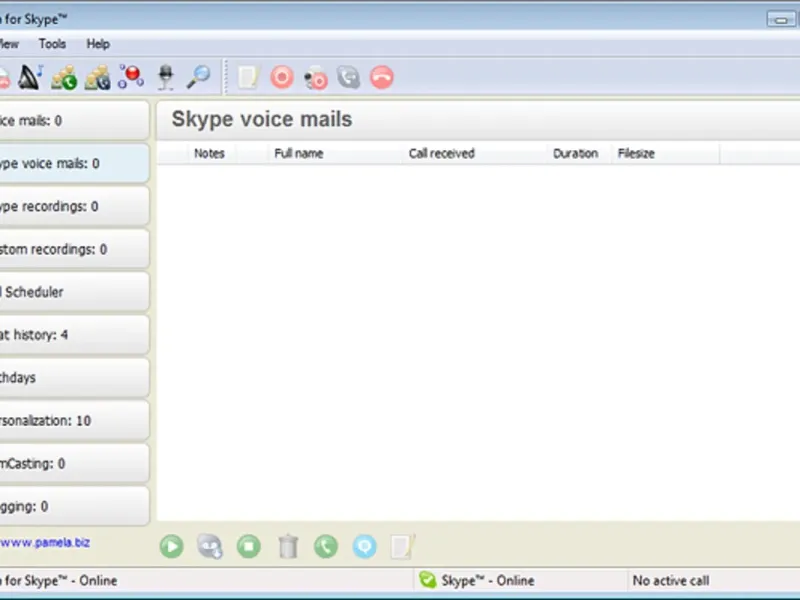Open the Call Scheduler section
Viewport: 800px width, 600px height.
[74, 292]
